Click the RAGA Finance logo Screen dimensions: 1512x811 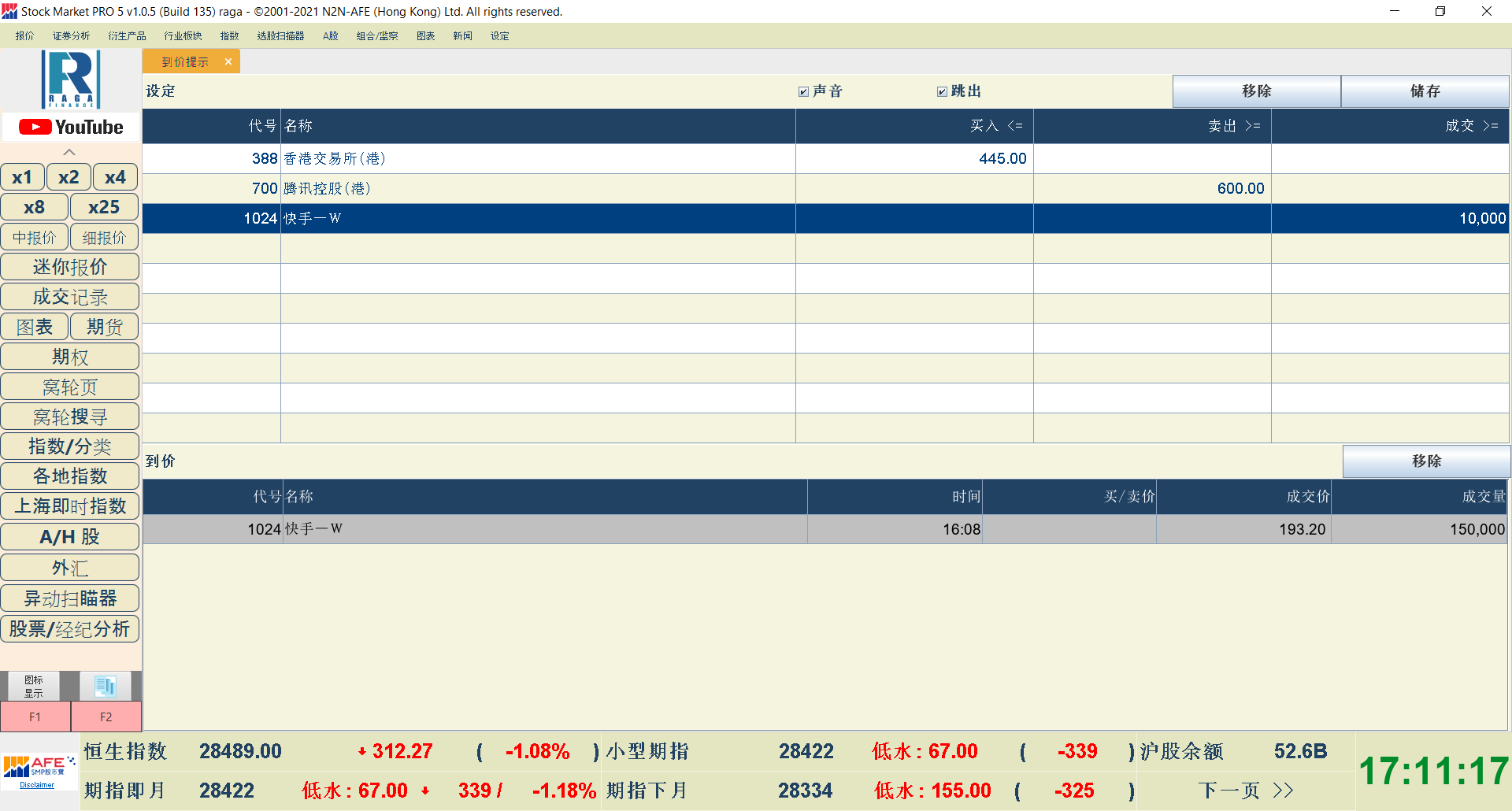[x=71, y=80]
